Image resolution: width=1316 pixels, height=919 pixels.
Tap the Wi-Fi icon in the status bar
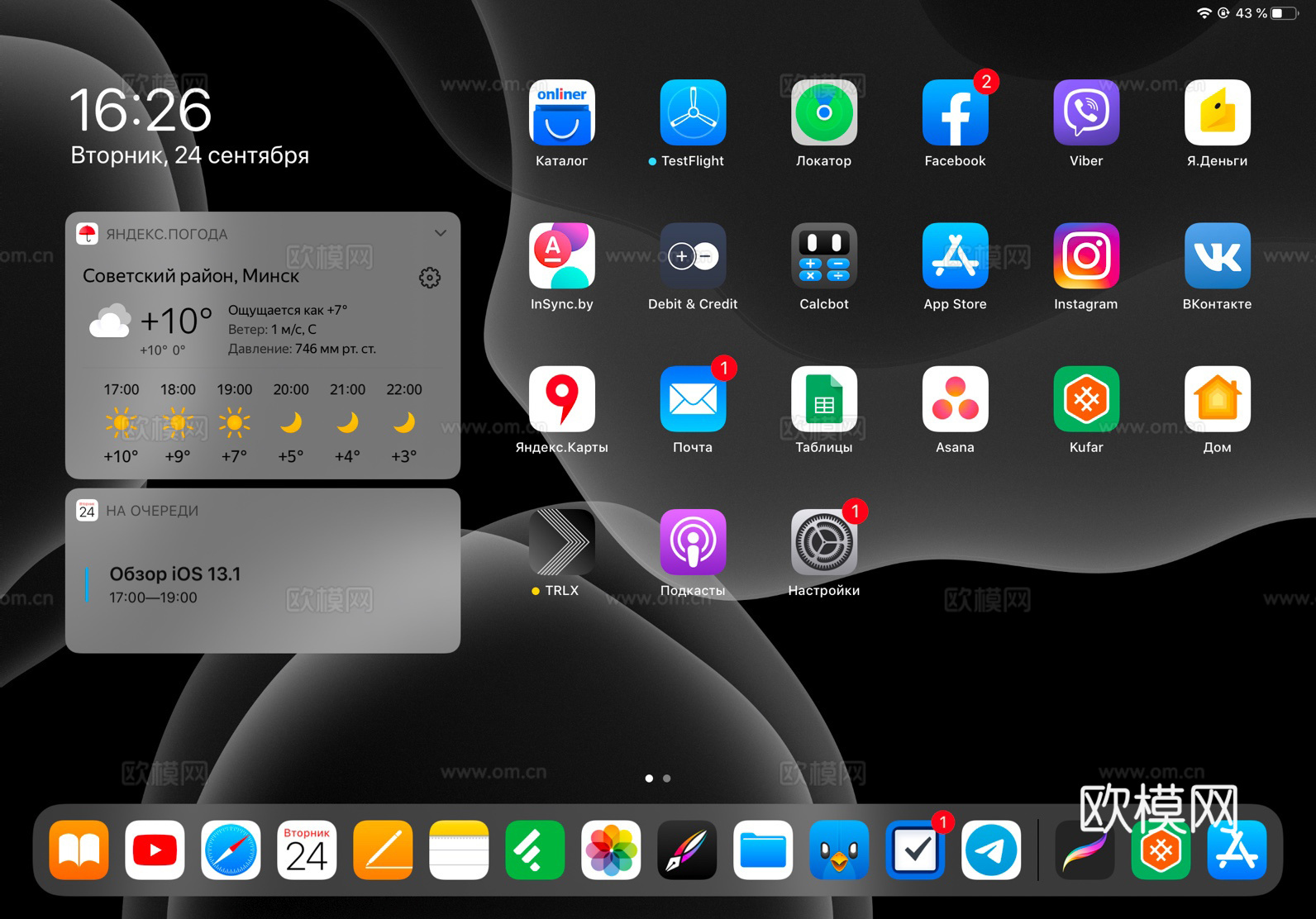tap(1204, 13)
